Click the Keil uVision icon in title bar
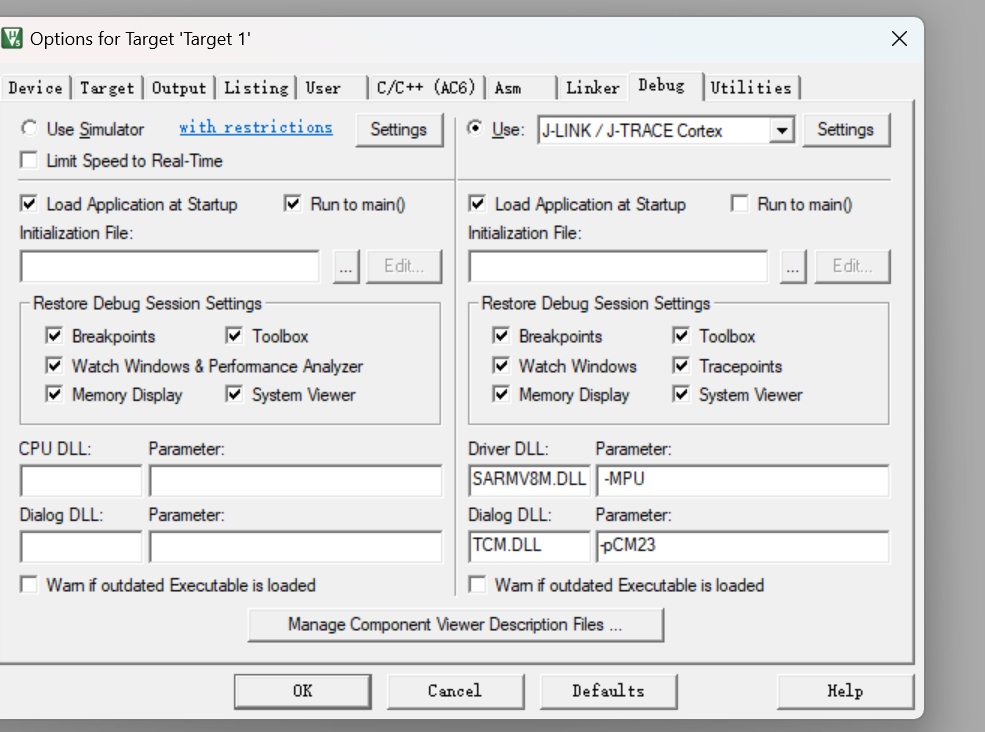The width and height of the screenshot is (985, 732). click(x=11, y=38)
